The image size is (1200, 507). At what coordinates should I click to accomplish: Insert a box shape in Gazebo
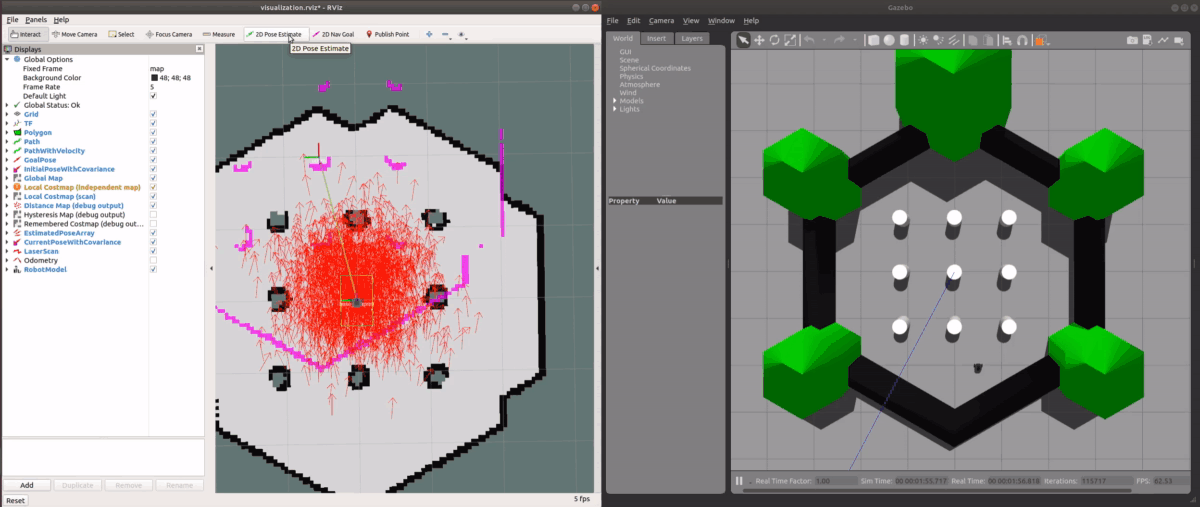[874, 40]
